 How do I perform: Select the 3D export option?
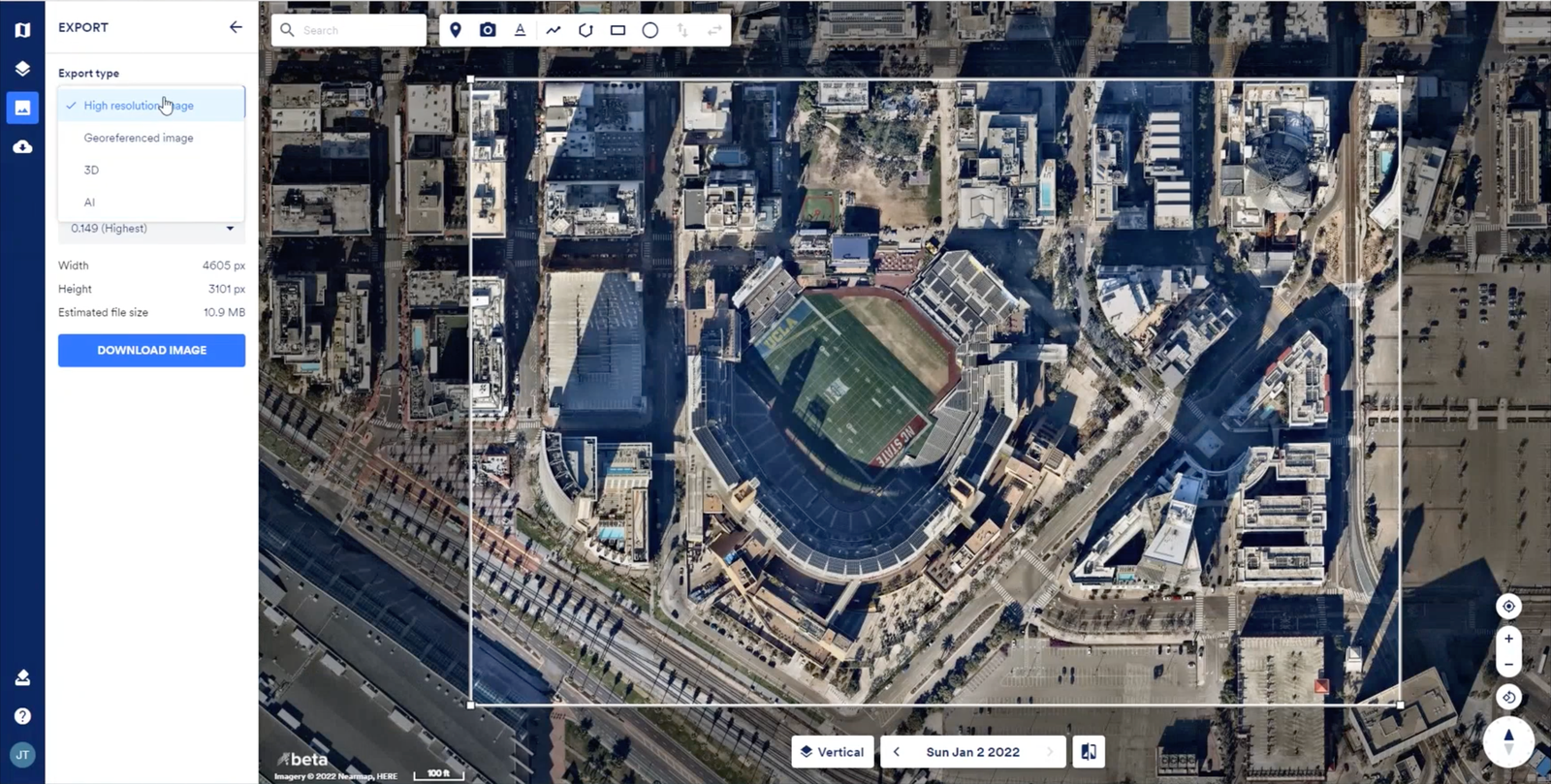tap(92, 171)
